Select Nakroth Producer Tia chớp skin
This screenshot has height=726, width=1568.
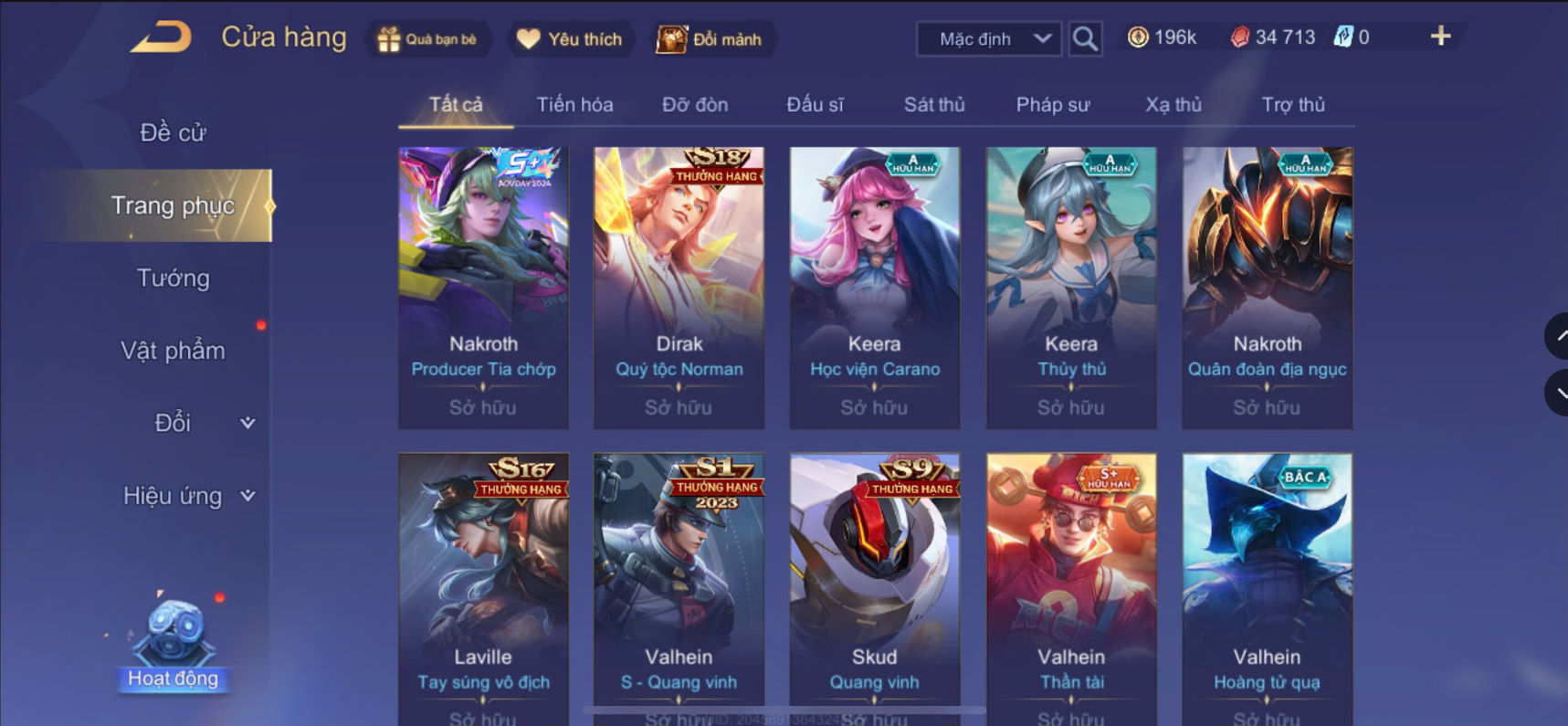[x=483, y=288]
